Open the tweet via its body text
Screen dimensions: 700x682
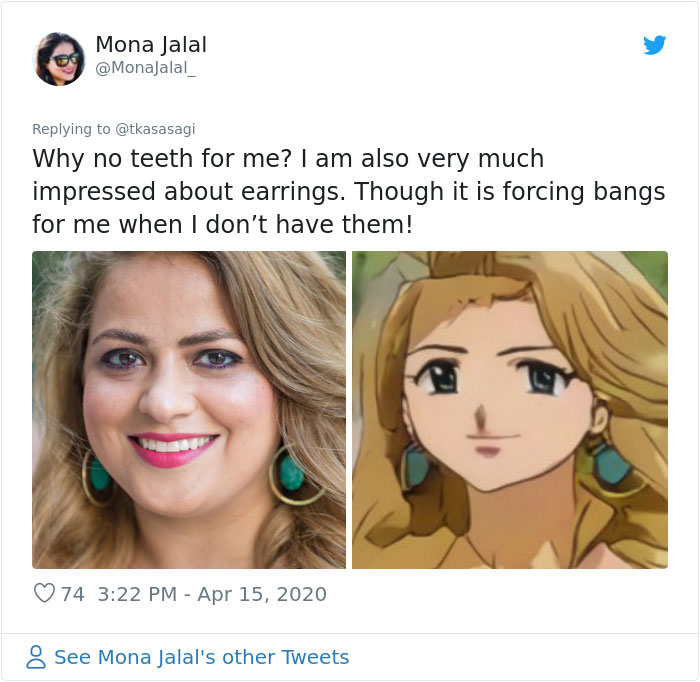coord(348,191)
